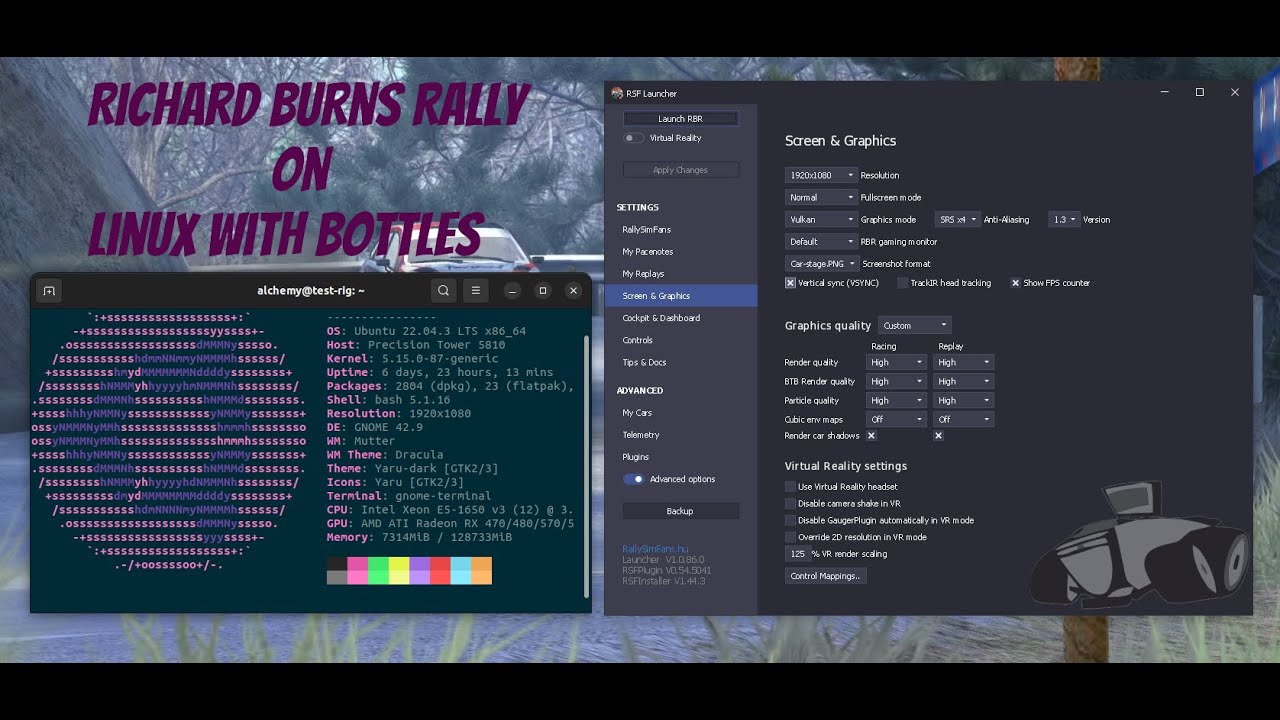Image resolution: width=1280 pixels, height=720 pixels.
Task: Close the terminal window
Action: pos(573,291)
